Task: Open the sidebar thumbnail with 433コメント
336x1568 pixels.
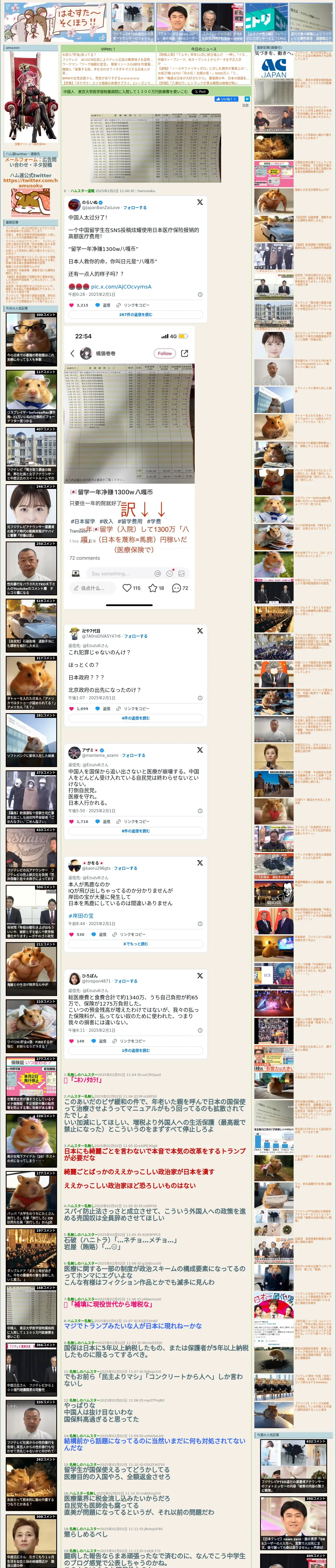Action: (x=31, y=855)
